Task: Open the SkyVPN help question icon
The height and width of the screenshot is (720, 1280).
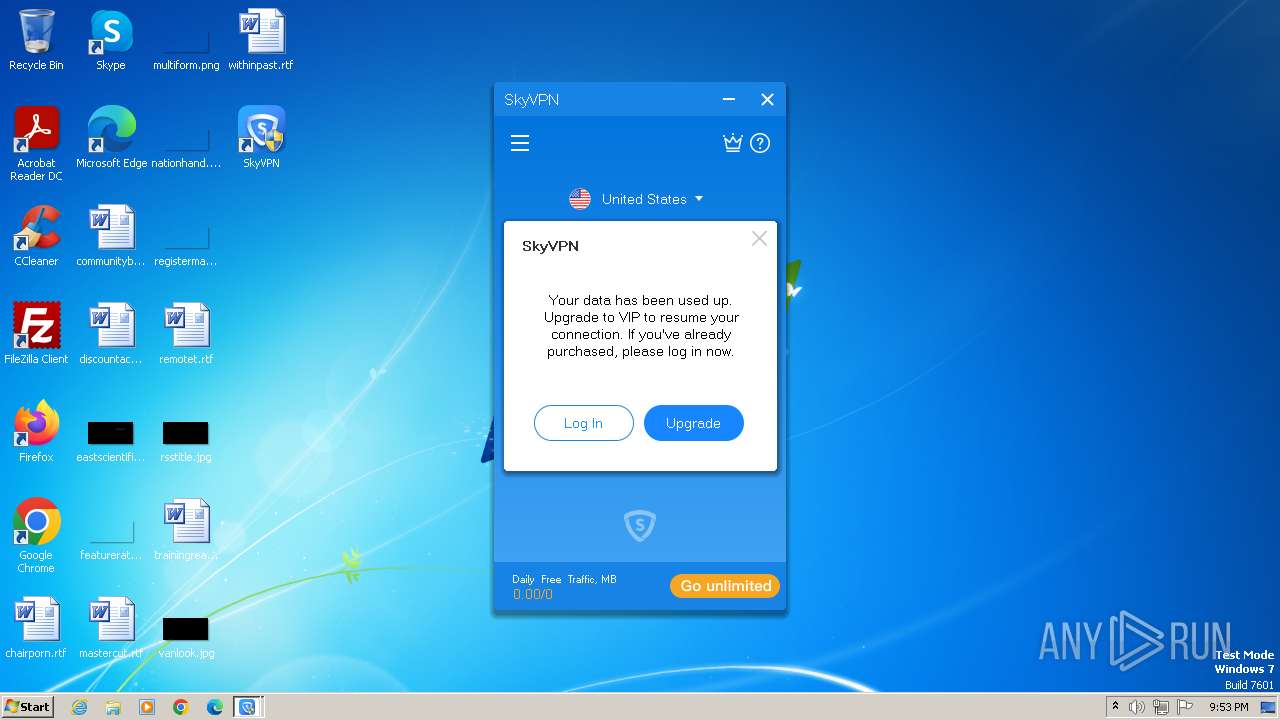Action: 760,143
